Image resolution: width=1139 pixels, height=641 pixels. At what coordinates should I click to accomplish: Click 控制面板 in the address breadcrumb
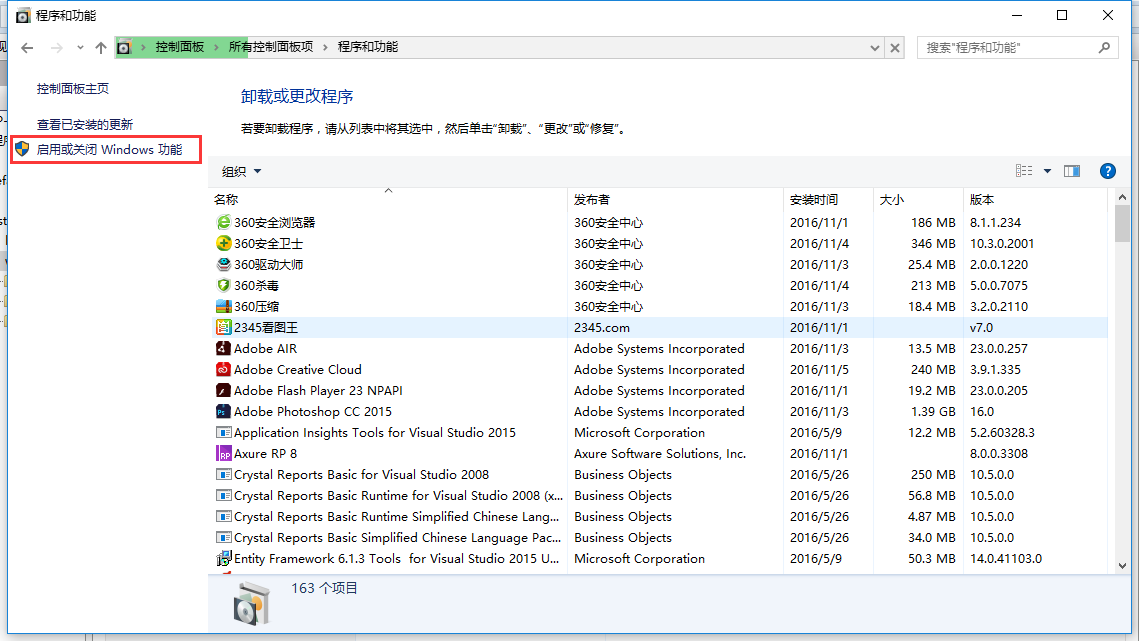tap(179, 47)
